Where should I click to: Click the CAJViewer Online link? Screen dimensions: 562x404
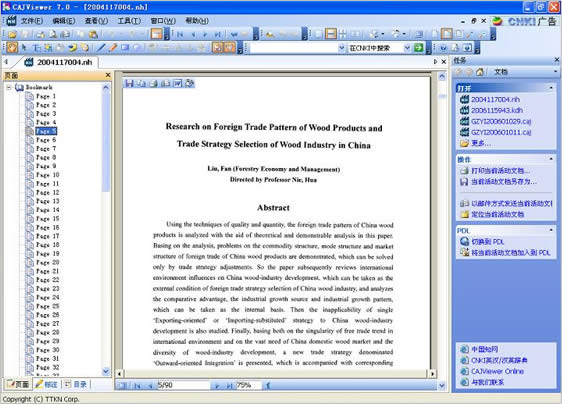point(497,371)
